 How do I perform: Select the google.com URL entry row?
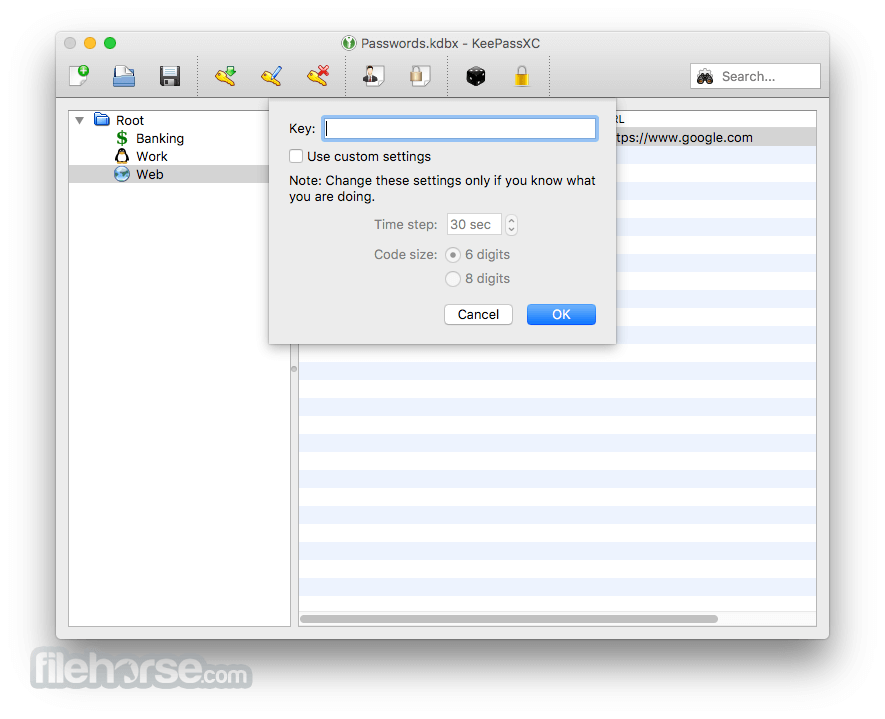tap(715, 138)
